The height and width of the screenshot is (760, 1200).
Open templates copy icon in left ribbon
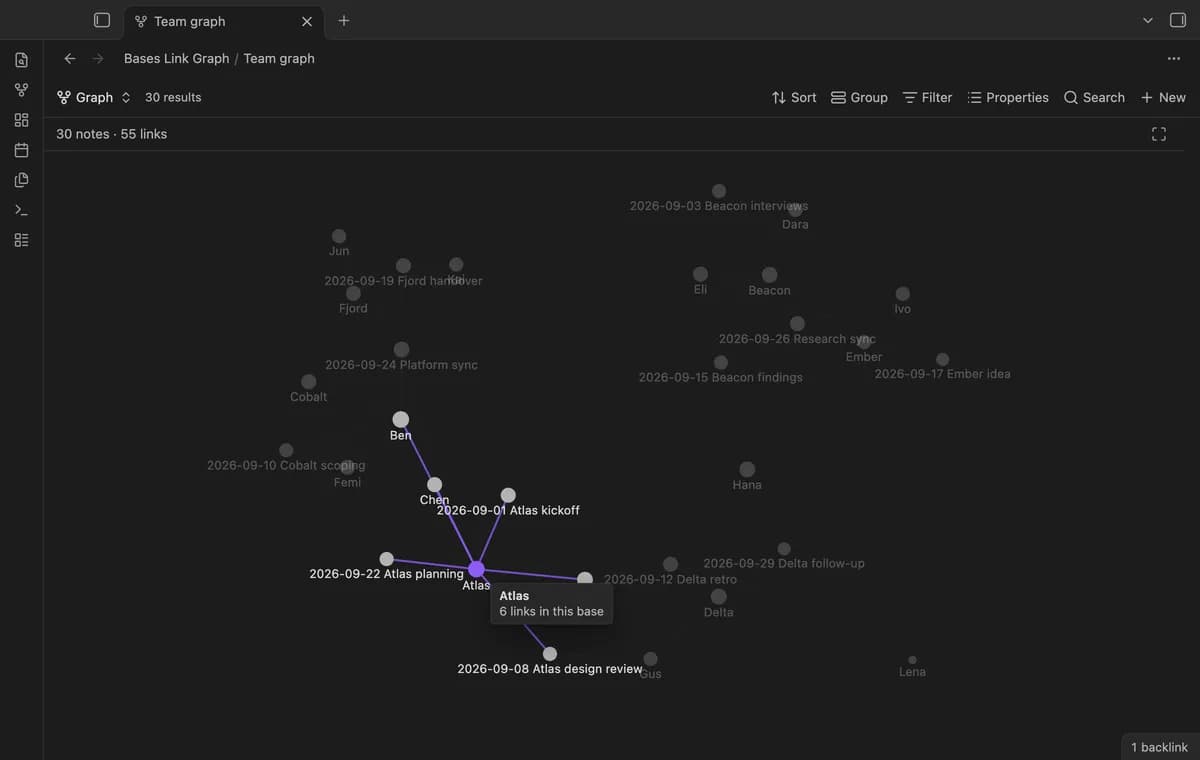click(21, 180)
